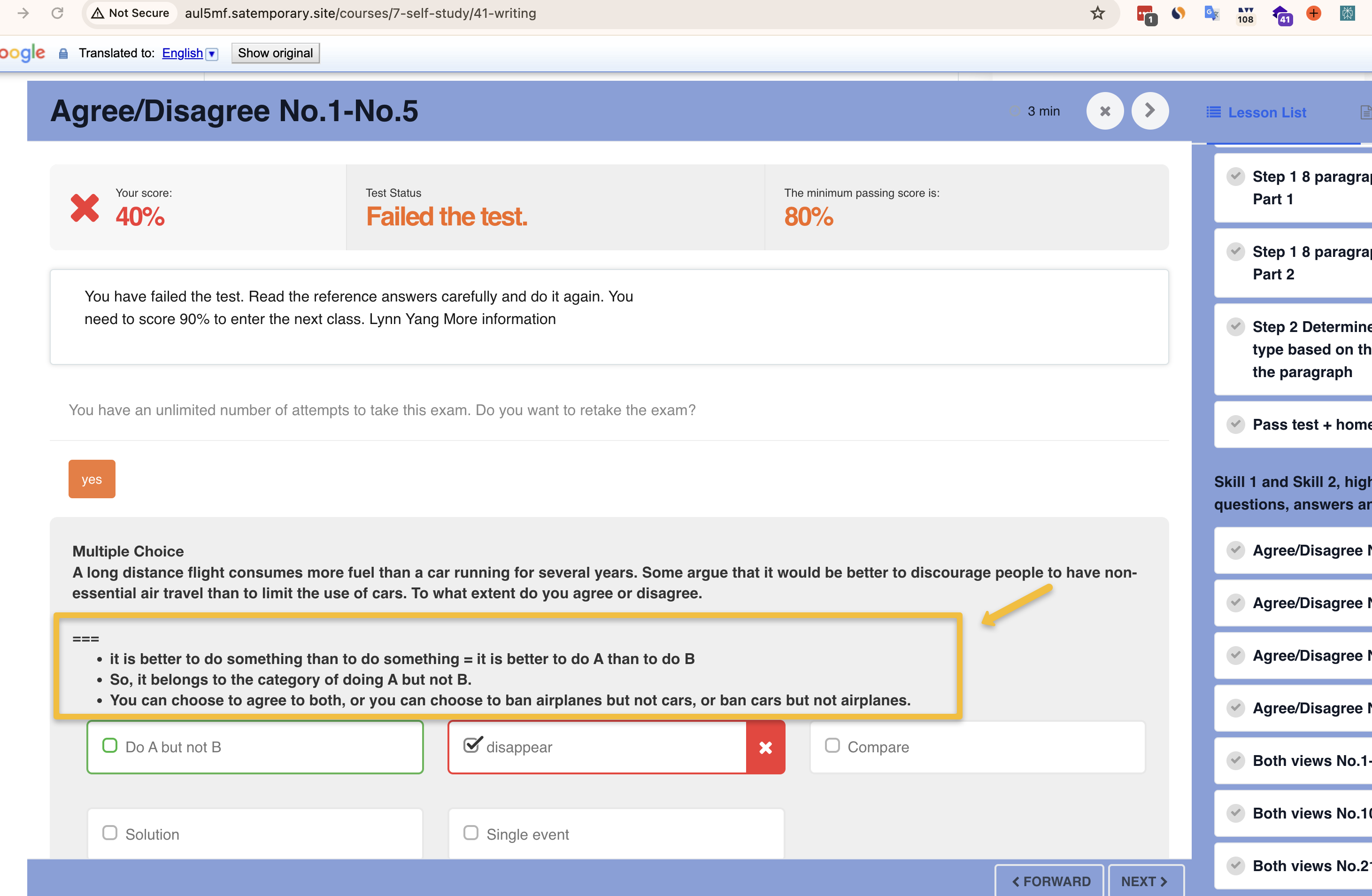The height and width of the screenshot is (896, 1372).
Task: Open Google Translate extension icon
Action: (x=1211, y=13)
